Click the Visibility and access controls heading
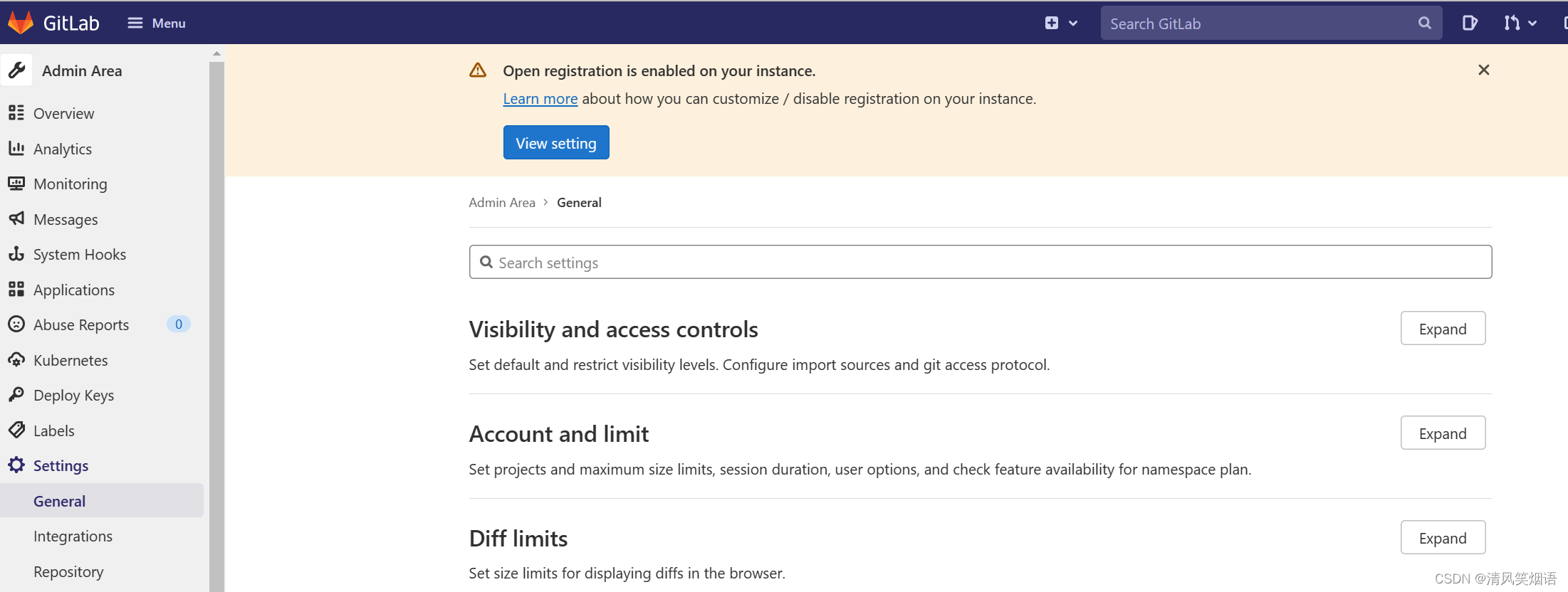1568x592 pixels. pyautogui.click(x=613, y=329)
